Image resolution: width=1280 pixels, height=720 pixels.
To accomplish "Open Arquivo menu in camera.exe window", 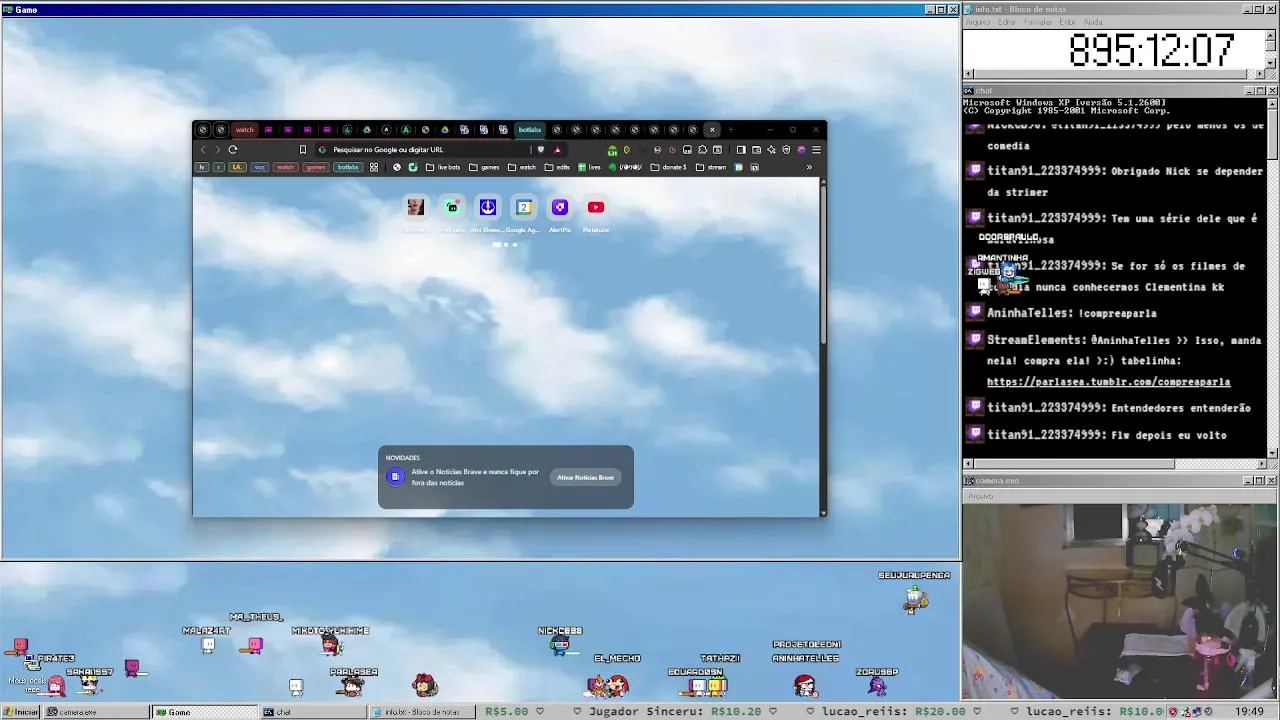I will [980, 496].
